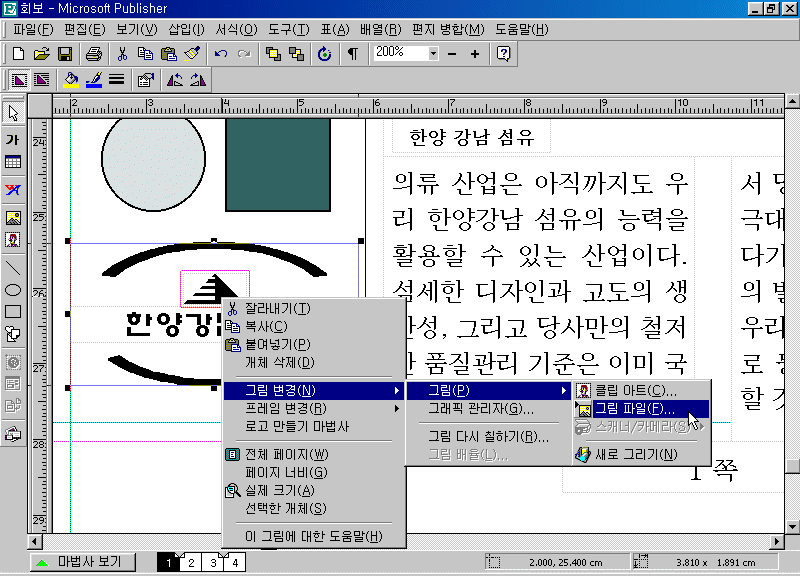Expand 프레임 변경(R) submenu
The width and height of the screenshot is (800, 576).
(314, 408)
